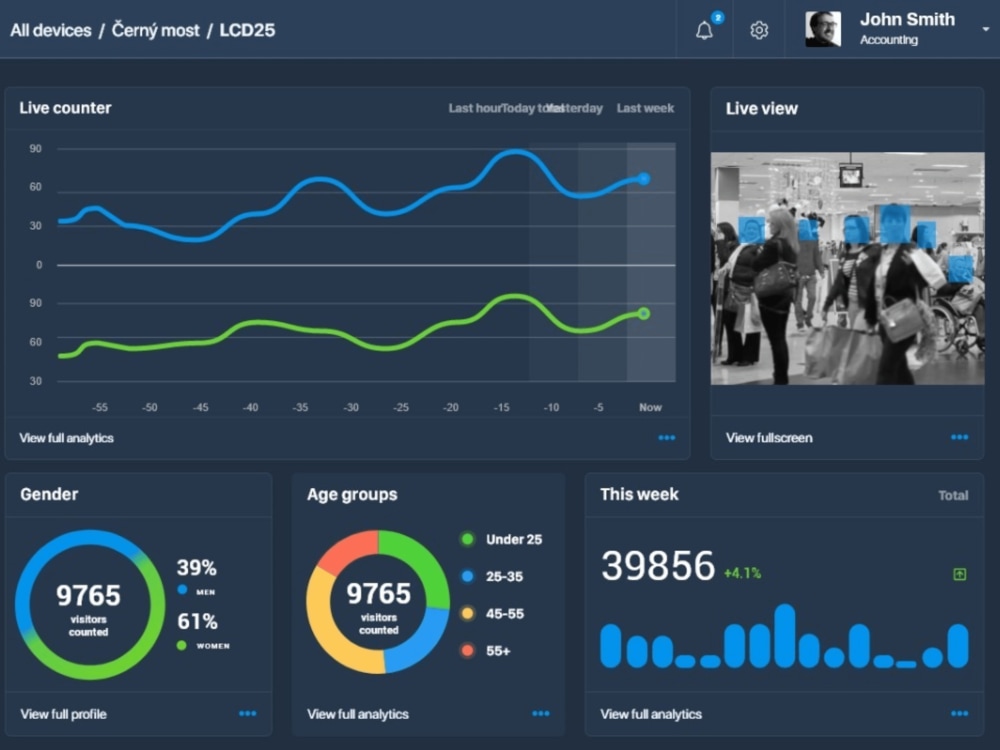Click the Accounting label under John Smith
Viewport: 1000px width, 750px height.
(x=889, y=40)
